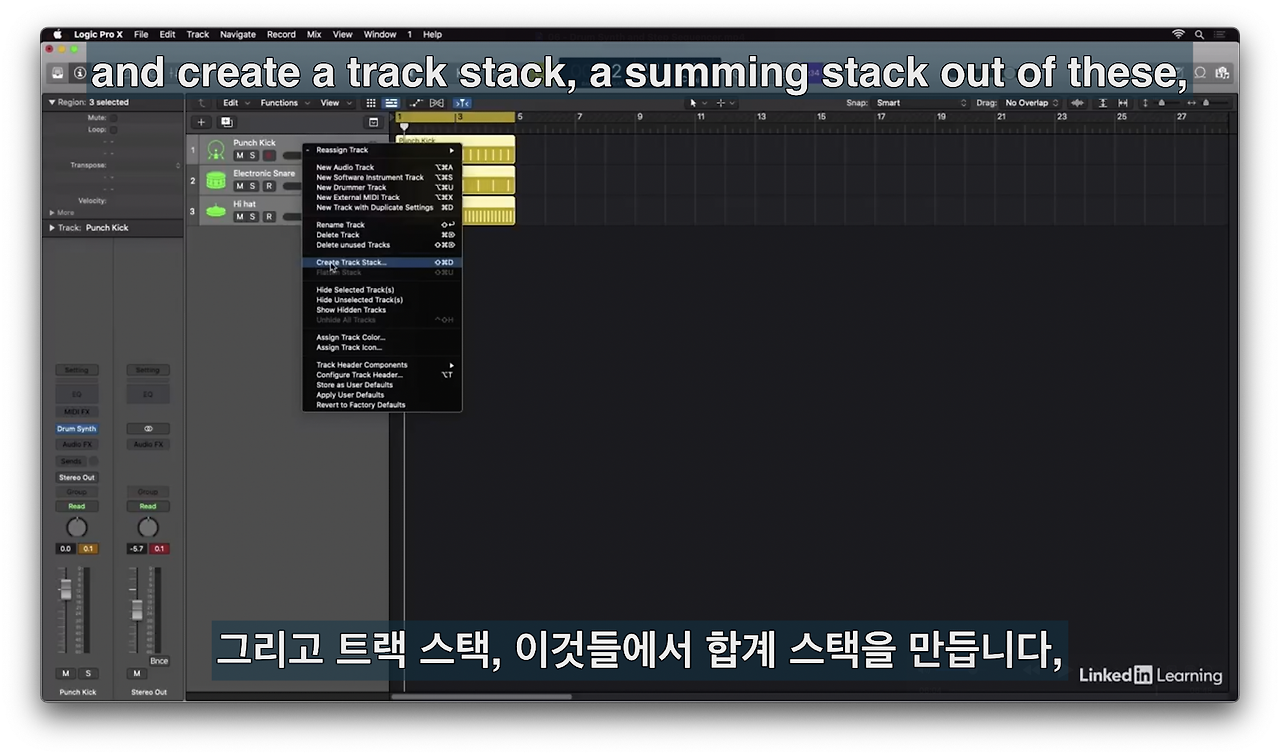Solo the Electronic Snare track
This screenshot has width=1280, height=756.
254,186
